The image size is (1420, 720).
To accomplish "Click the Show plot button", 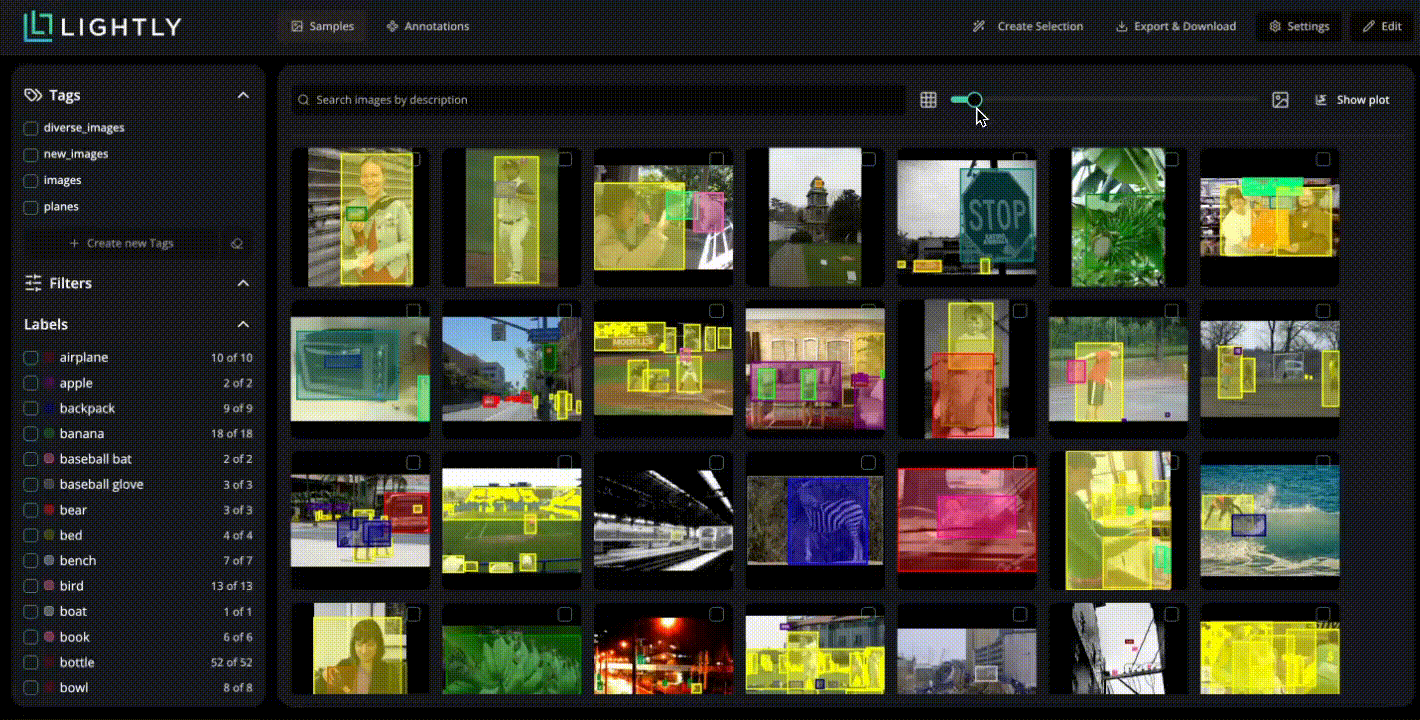I will [1352, 99].
